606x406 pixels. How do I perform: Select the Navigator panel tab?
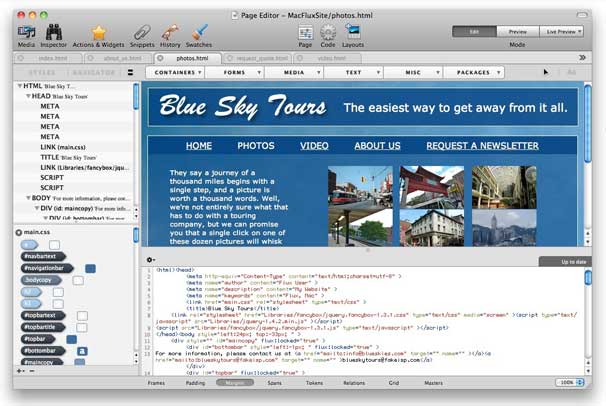[x=94, y=72]
